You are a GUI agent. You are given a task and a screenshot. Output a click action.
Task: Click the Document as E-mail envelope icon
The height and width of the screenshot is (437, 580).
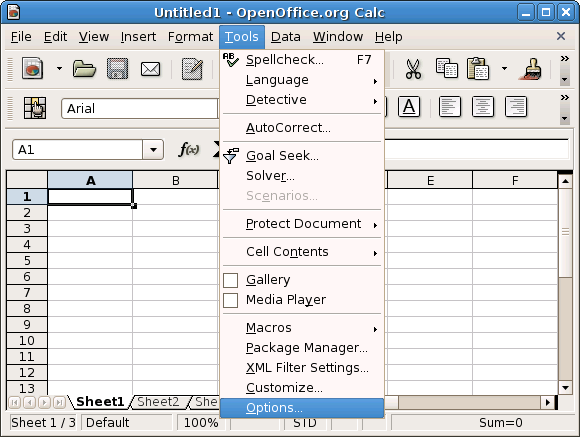[151, 69]
